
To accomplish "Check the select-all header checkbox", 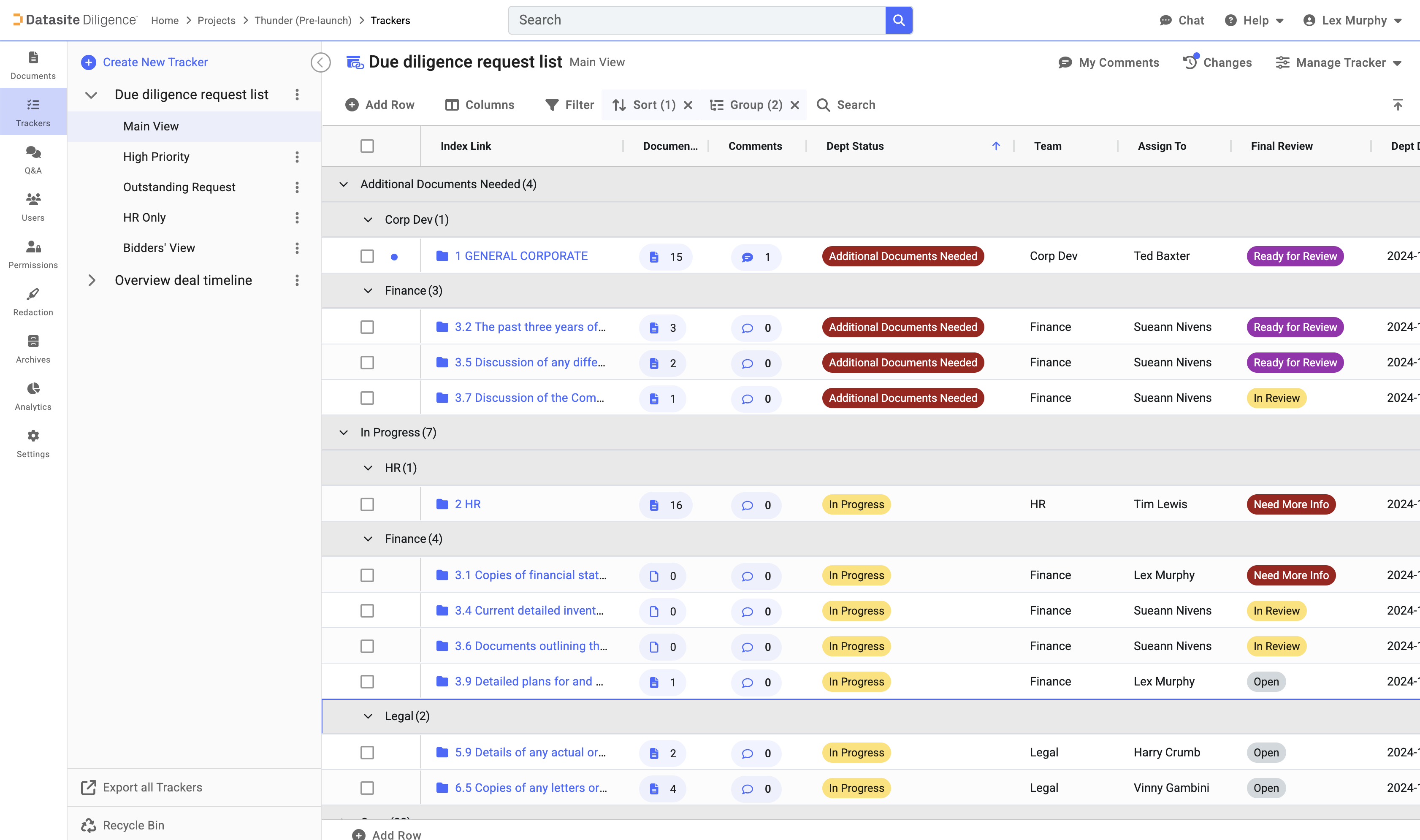I will tap(367, 146).
